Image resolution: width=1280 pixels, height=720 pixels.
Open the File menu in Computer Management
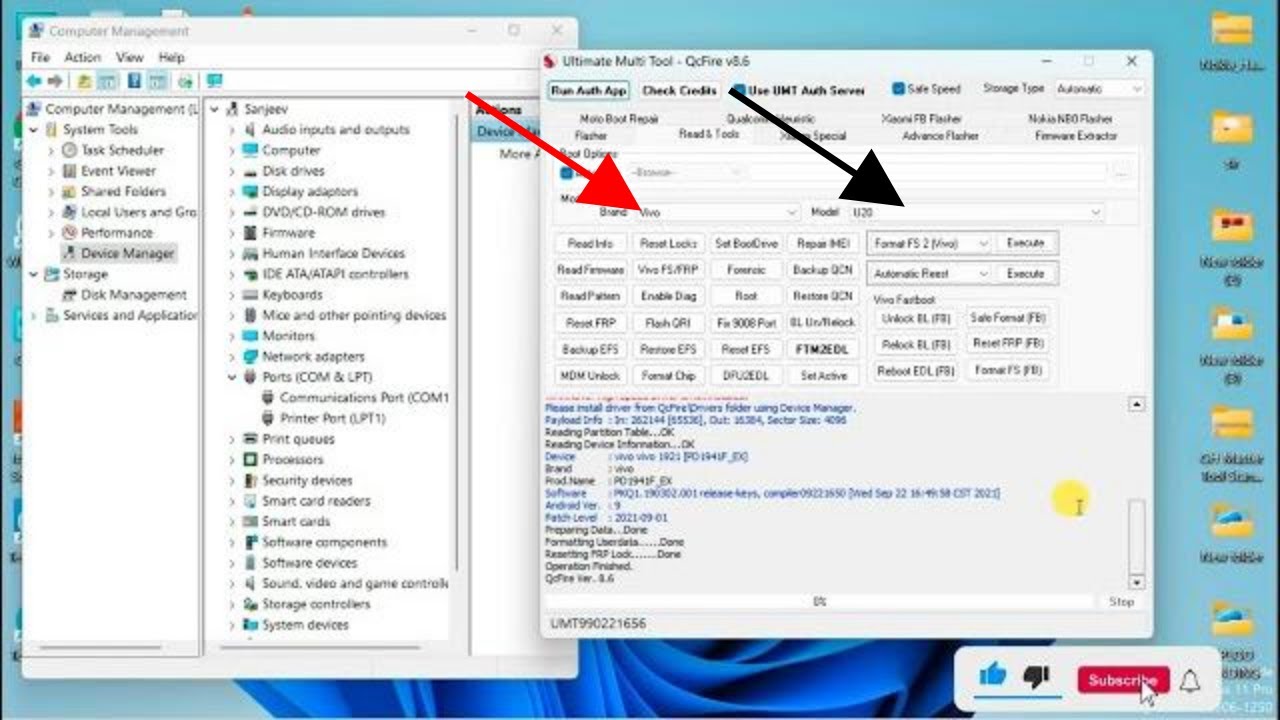pos(40,58)
